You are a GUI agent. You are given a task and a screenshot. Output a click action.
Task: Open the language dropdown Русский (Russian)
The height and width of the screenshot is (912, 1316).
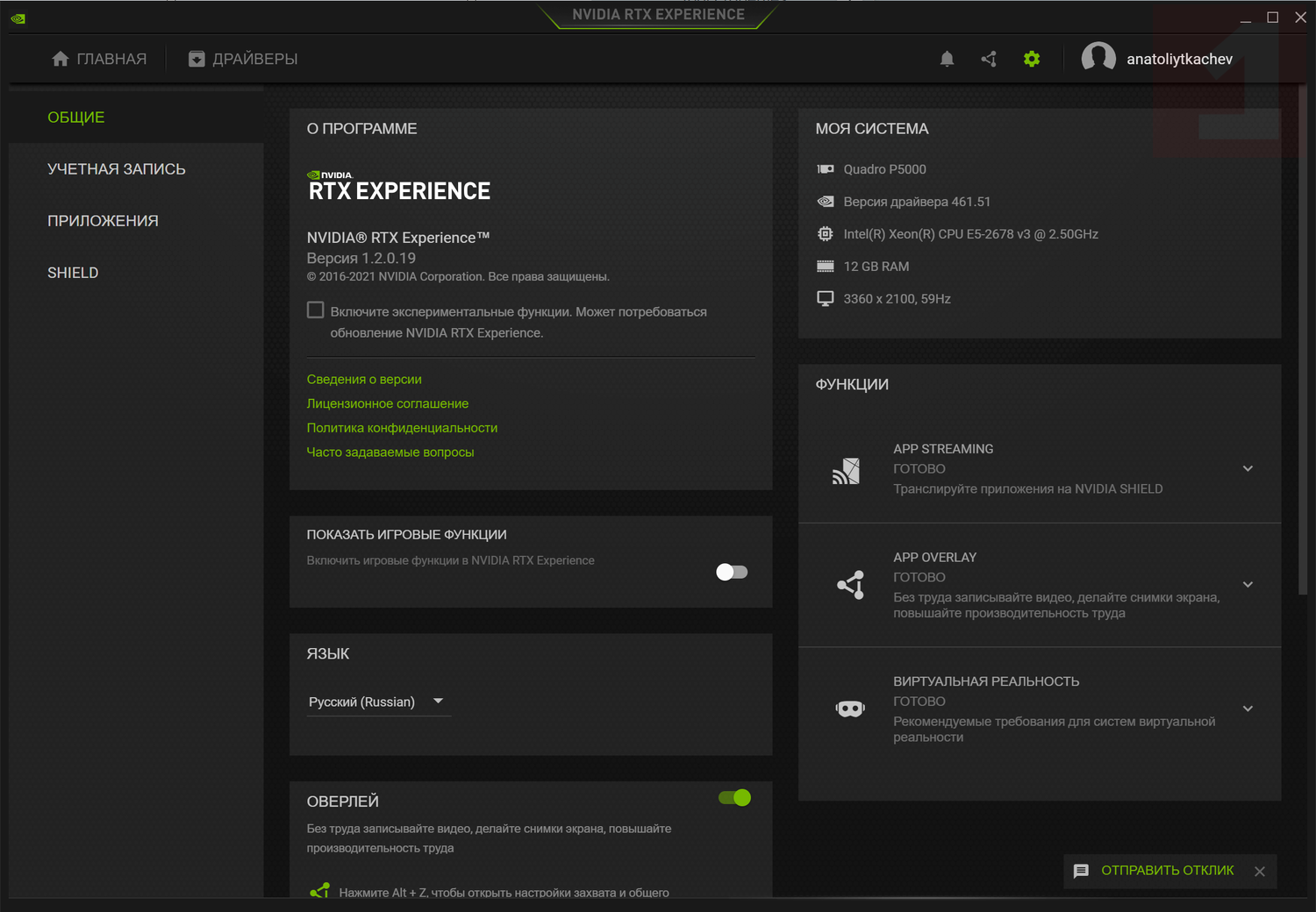tap(378, 702)
